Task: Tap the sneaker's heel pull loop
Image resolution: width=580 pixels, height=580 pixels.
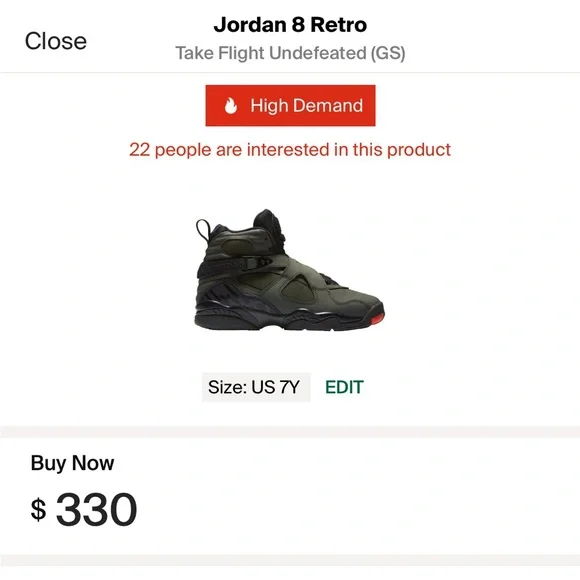Action: click(x=203, y=229)
